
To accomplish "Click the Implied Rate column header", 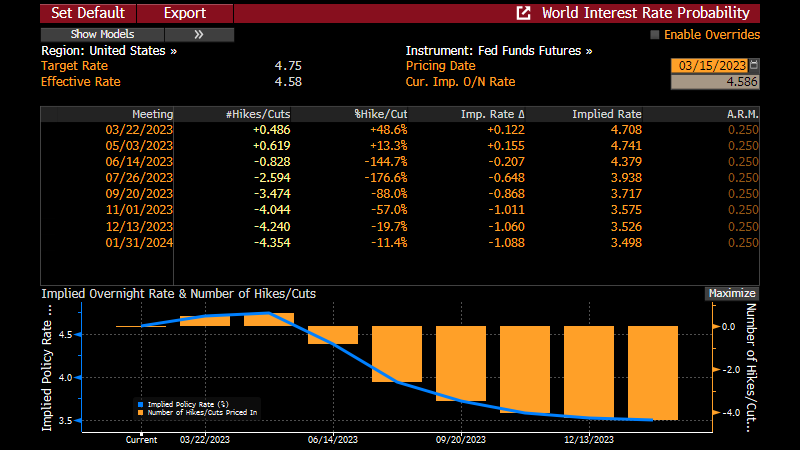I will 606,114.
